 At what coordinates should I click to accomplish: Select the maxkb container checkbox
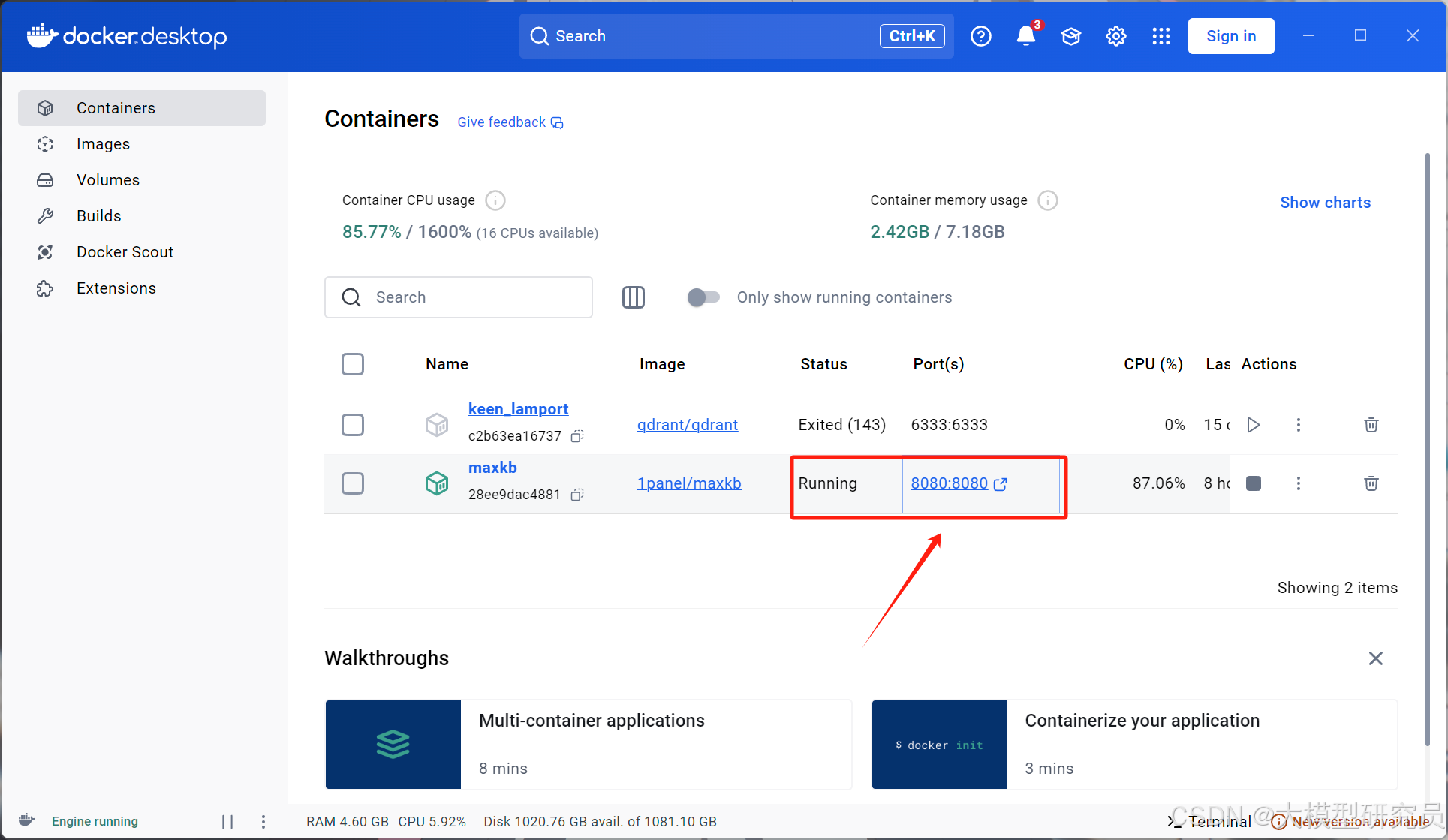353,483
